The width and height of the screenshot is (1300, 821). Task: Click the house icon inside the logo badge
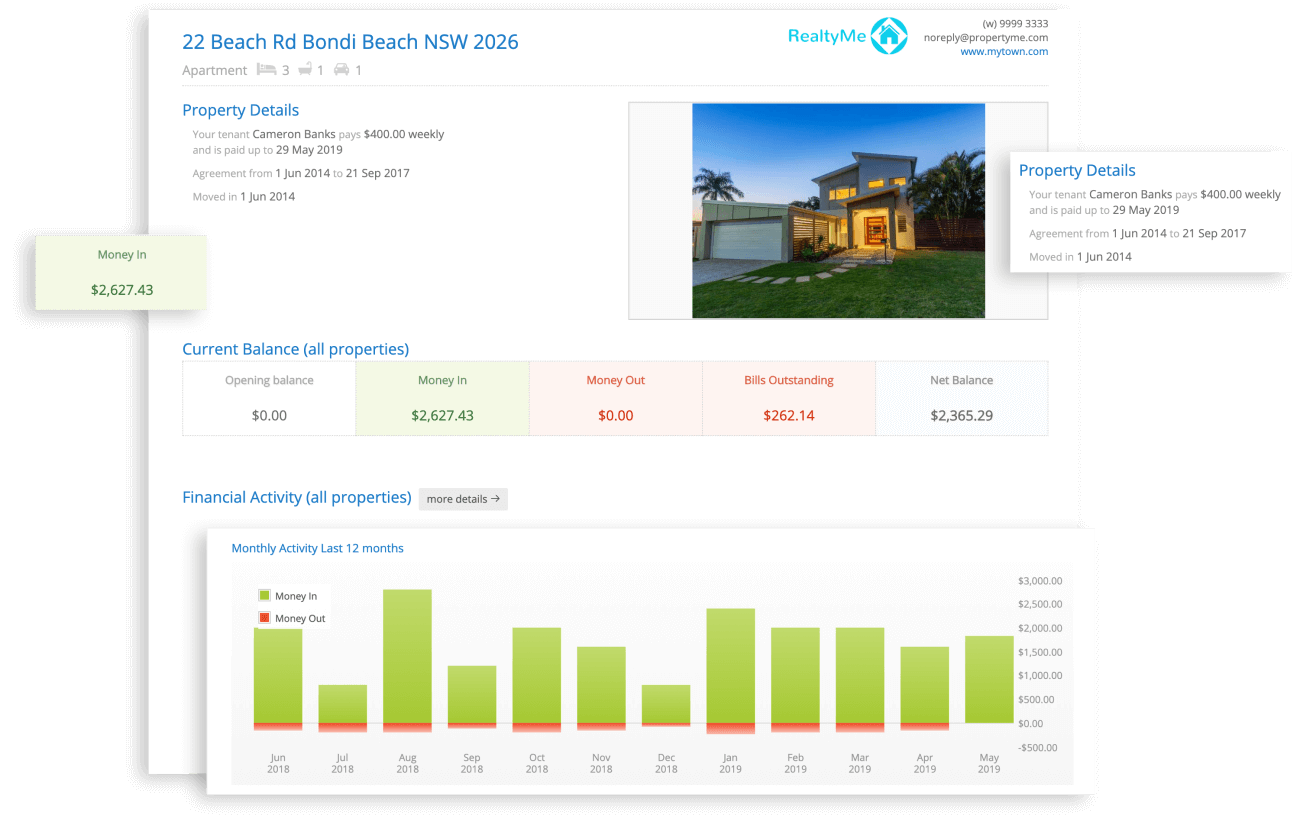point(888,35)
